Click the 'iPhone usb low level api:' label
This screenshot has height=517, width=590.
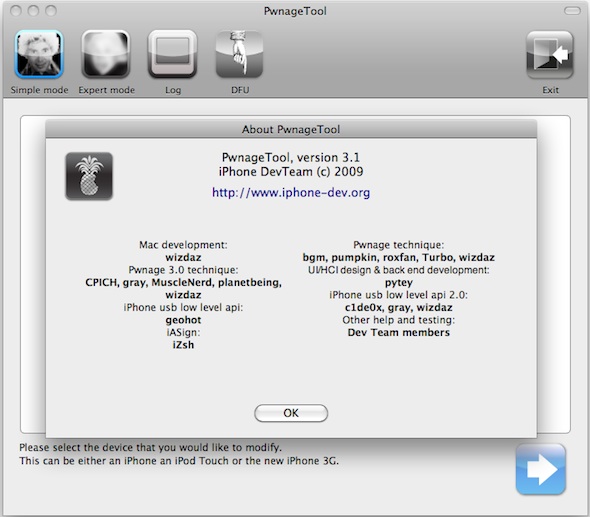point(183,307)
